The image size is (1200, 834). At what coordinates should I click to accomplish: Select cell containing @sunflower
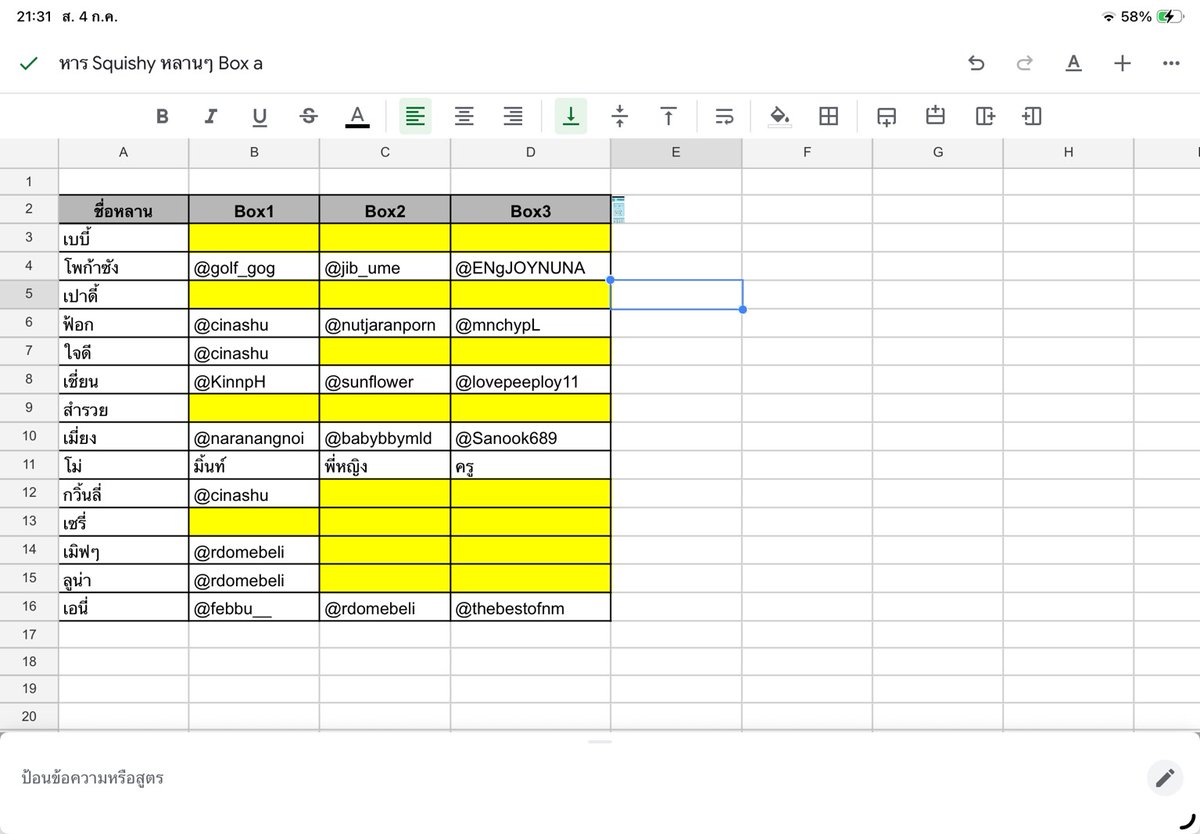pos(385,381)
